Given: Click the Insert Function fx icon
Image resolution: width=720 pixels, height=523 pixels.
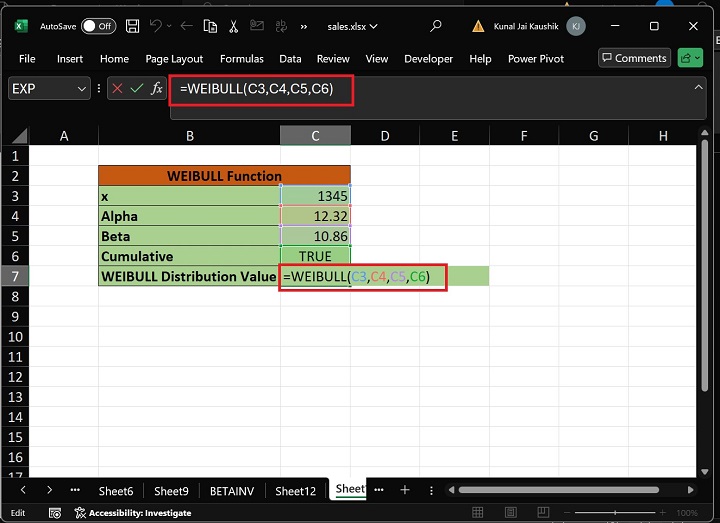Looking at the screenshot, I should pos(157,88).
